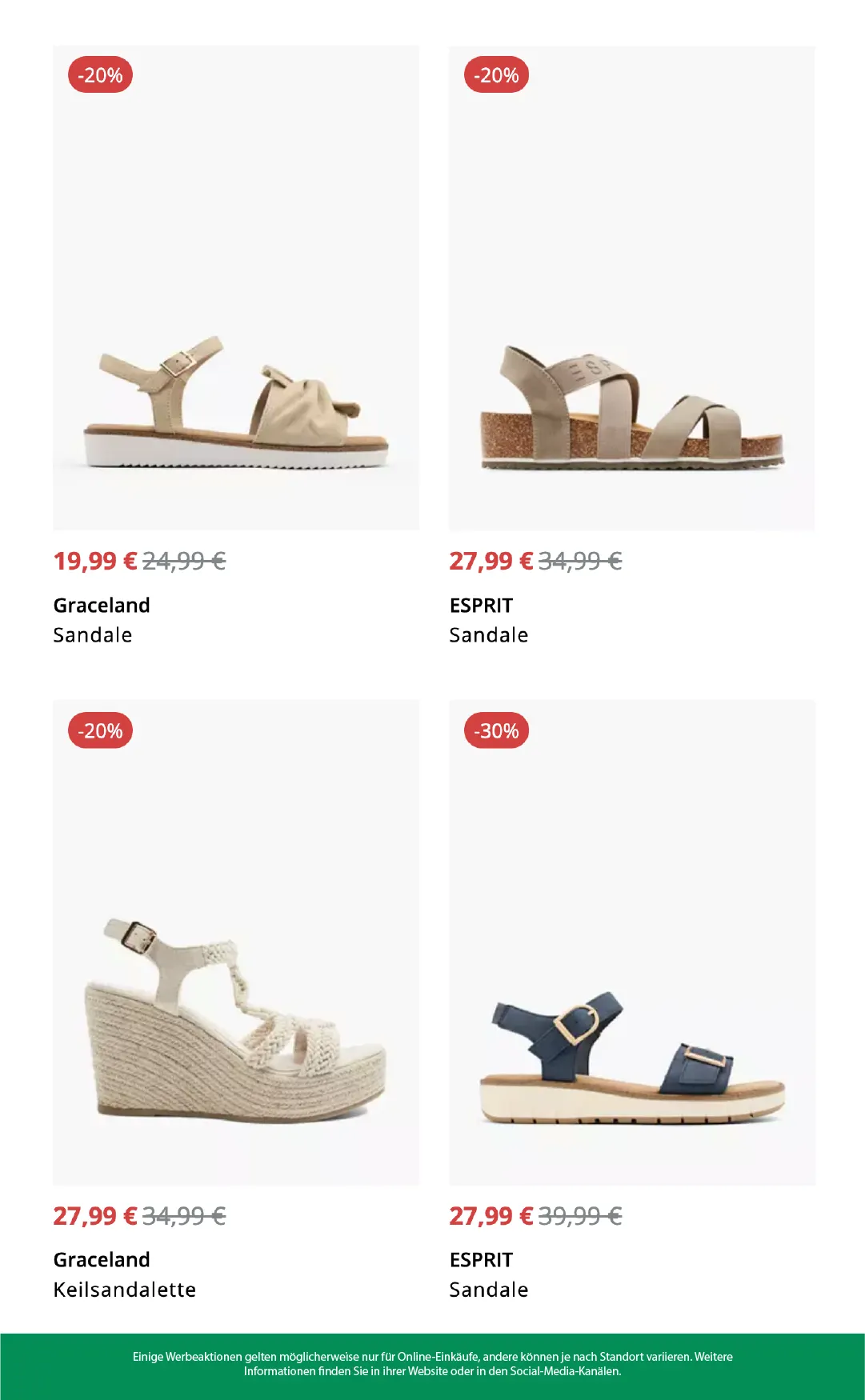Open the navy ESPRIT buckle sandal image
This screenshot has width=865, height=1400.
pyautogui.click(x=632, y=942)
